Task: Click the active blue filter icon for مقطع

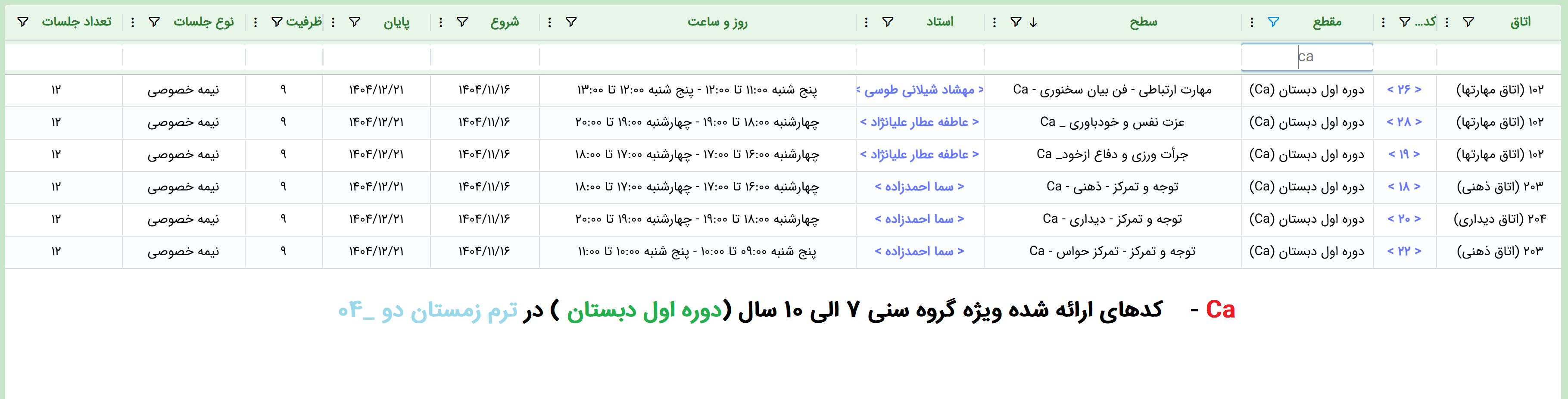Action: coord(1273,22)
